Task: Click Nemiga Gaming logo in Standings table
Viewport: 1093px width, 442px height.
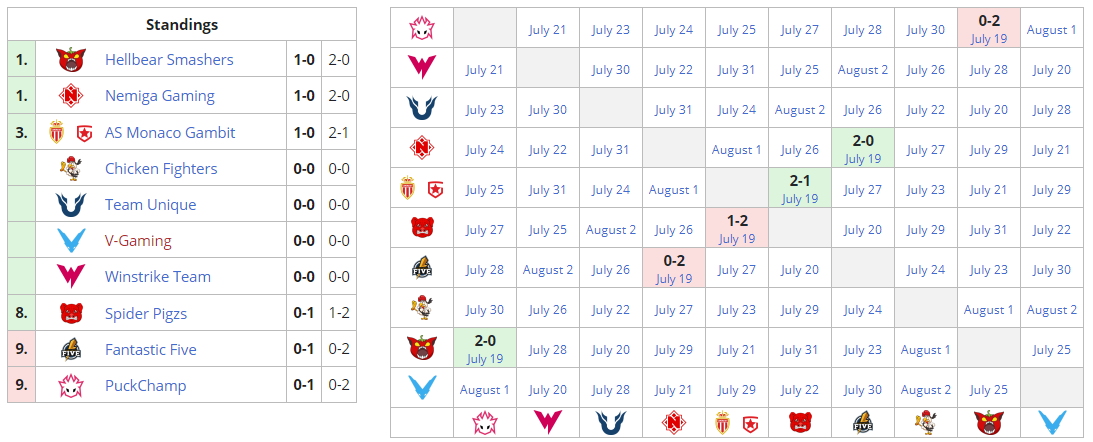Action: 70,96
